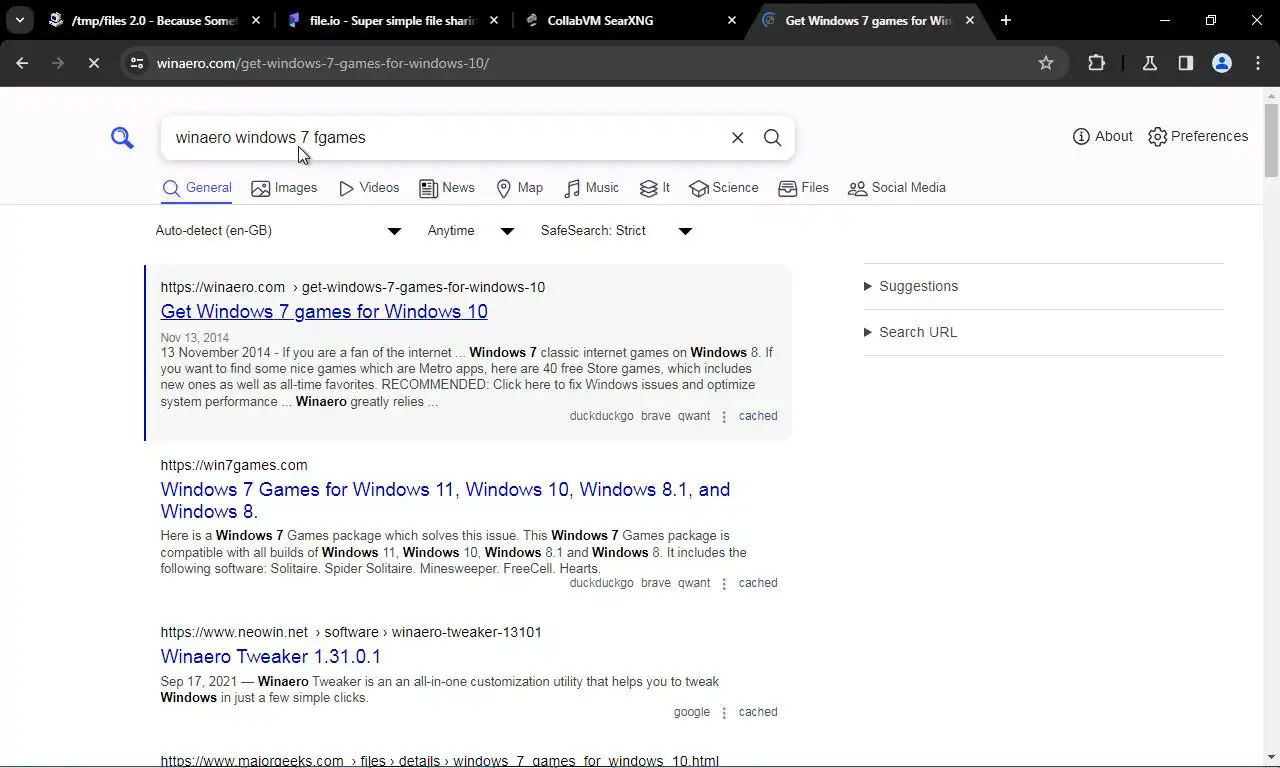Go back to previous page
The height and width of the screenshot is (768, 1280).
pos(22,63)
